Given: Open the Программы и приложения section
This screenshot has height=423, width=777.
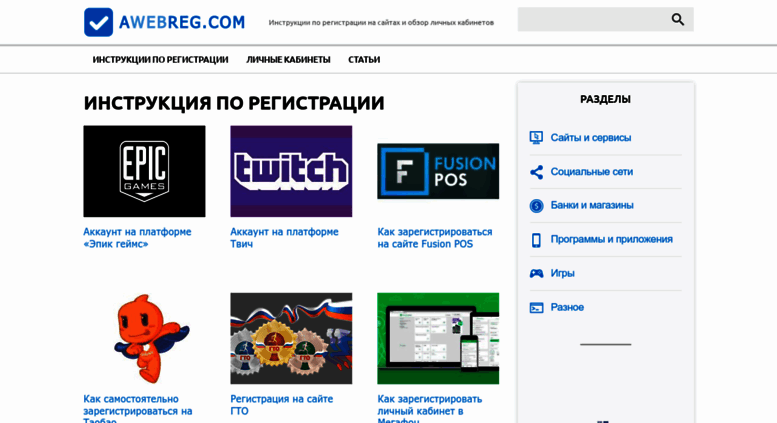Looking at the screenshot, I should [x=611, y=239].
